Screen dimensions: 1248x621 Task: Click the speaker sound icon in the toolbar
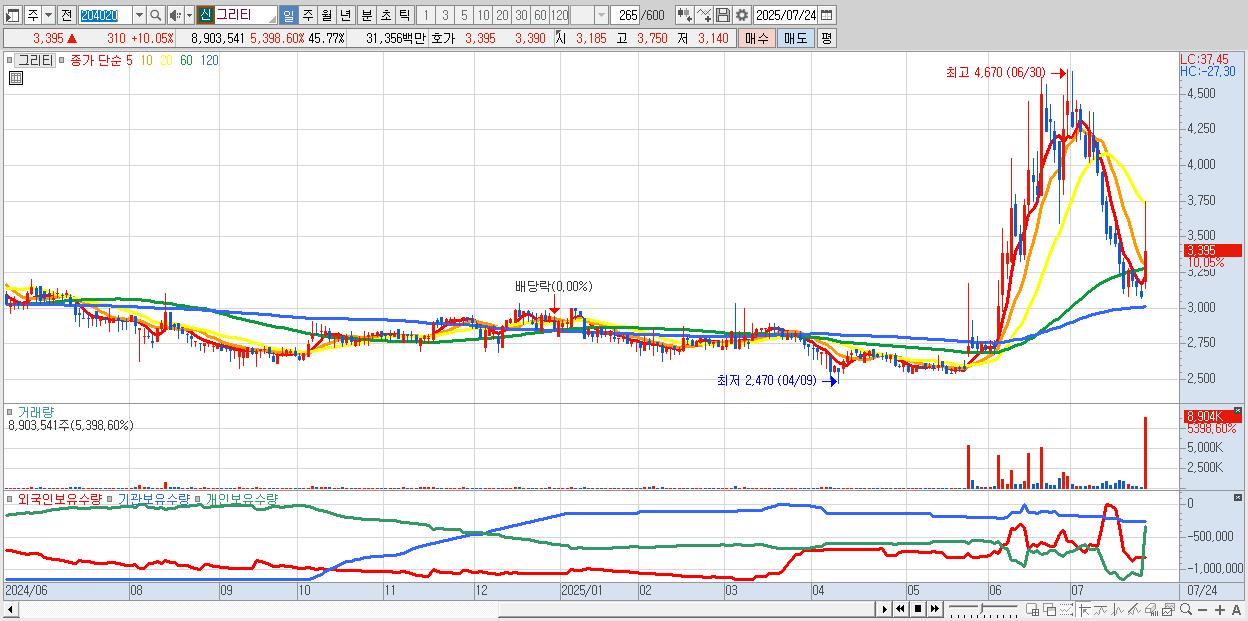click(x=175, y=15)
